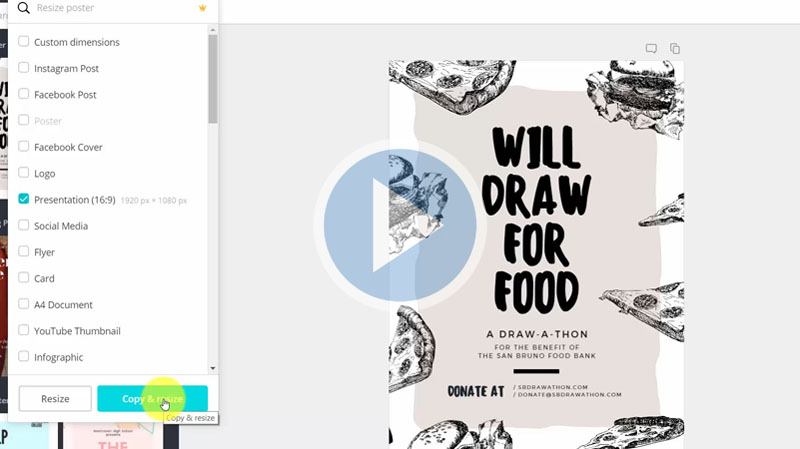
Task: Enable the Custom dimensions checkbox
Action: pyautogui.click(x=23, y=42)
